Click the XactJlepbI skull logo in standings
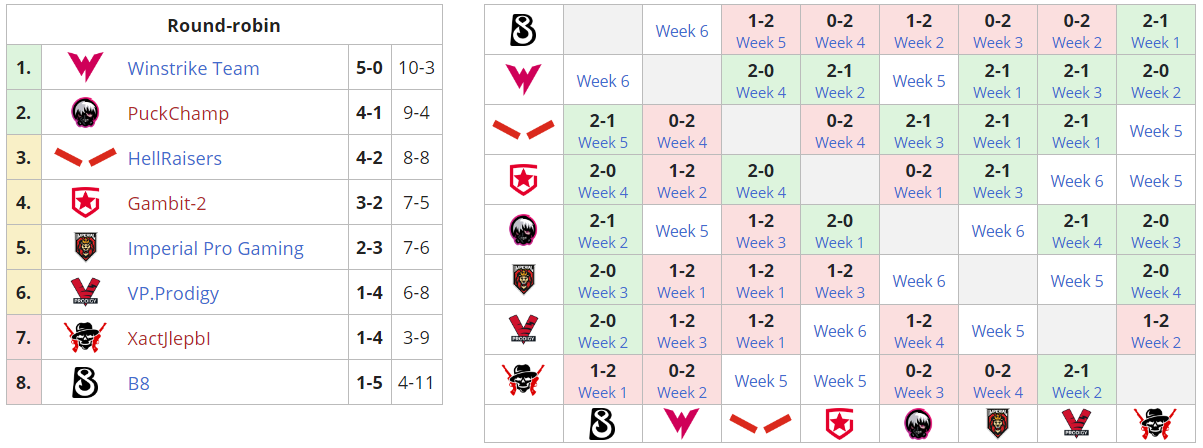This screenshot has height=448, width=1203. pos(85,338)
